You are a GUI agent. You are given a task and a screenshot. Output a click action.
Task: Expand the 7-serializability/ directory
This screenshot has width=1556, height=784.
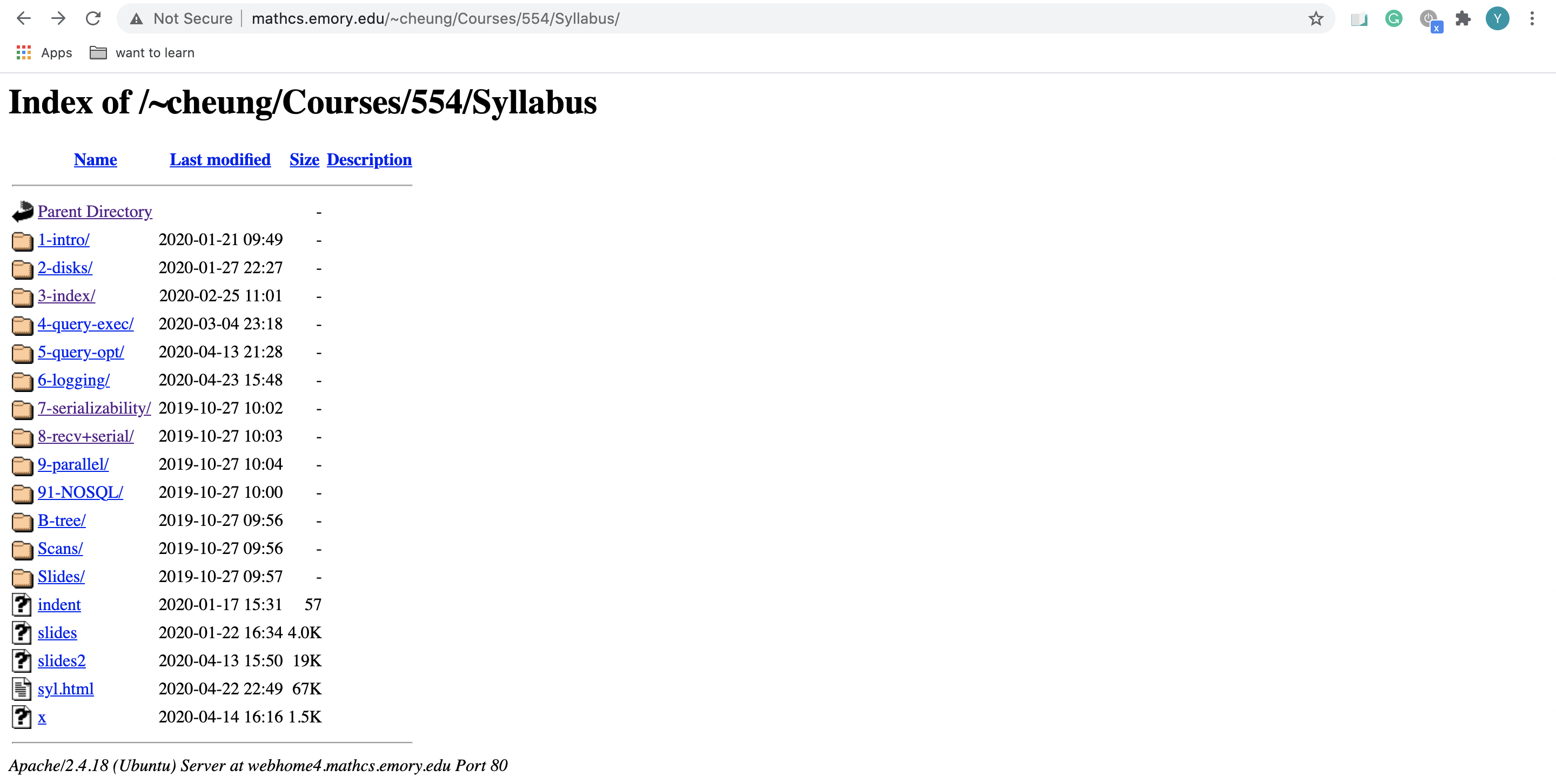pos(94,408)
